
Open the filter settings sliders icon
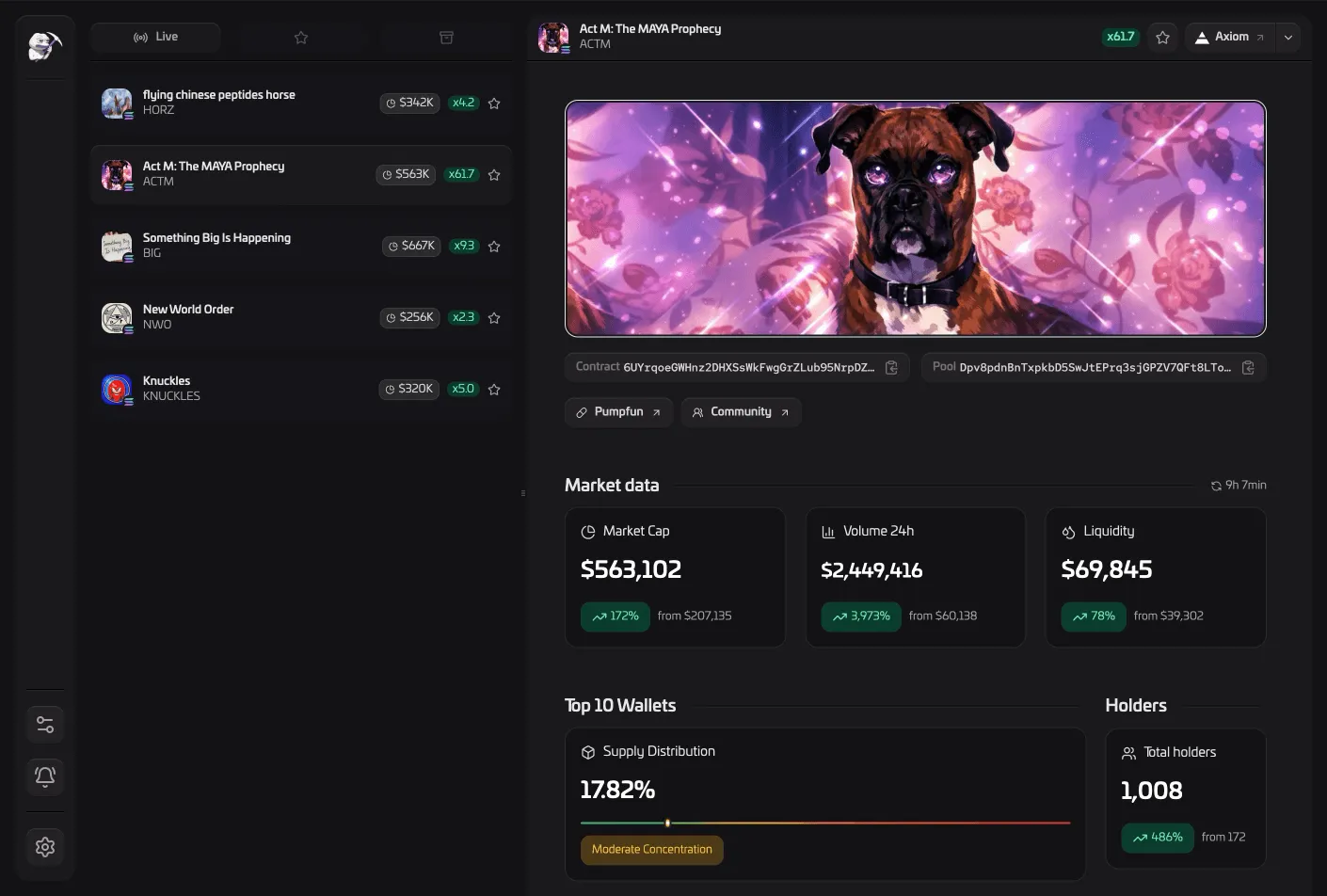point(44,723)
